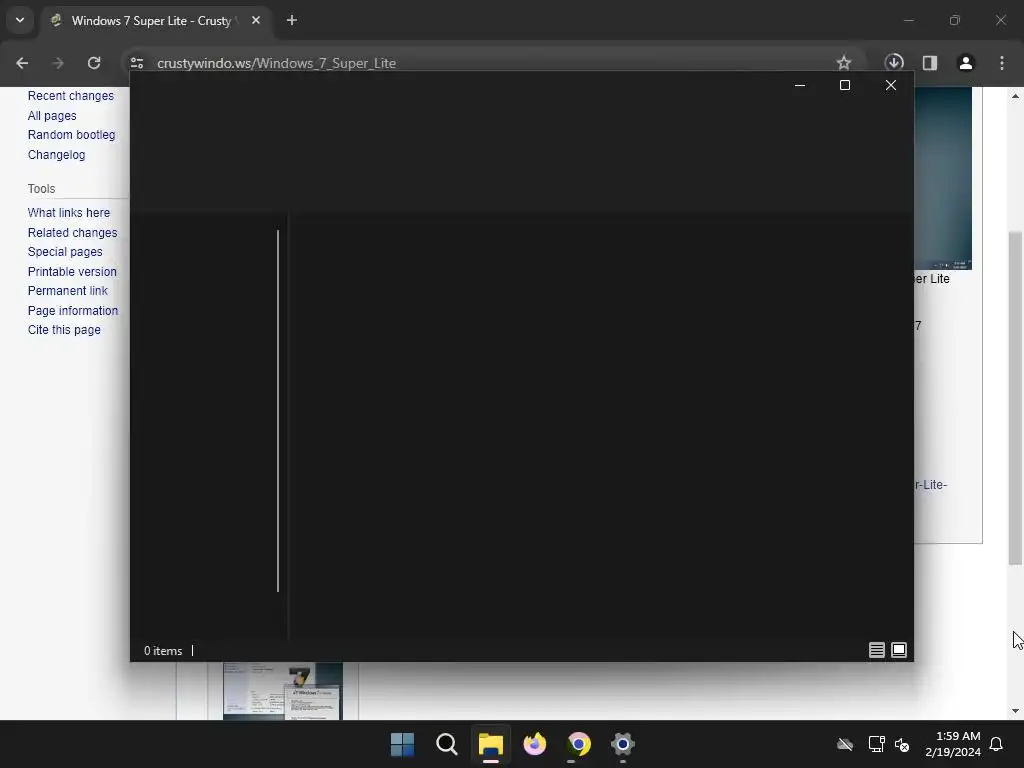1024x768 pixels.
Task: Open the Chrome profile icon
Action: (x=966, y=63)
